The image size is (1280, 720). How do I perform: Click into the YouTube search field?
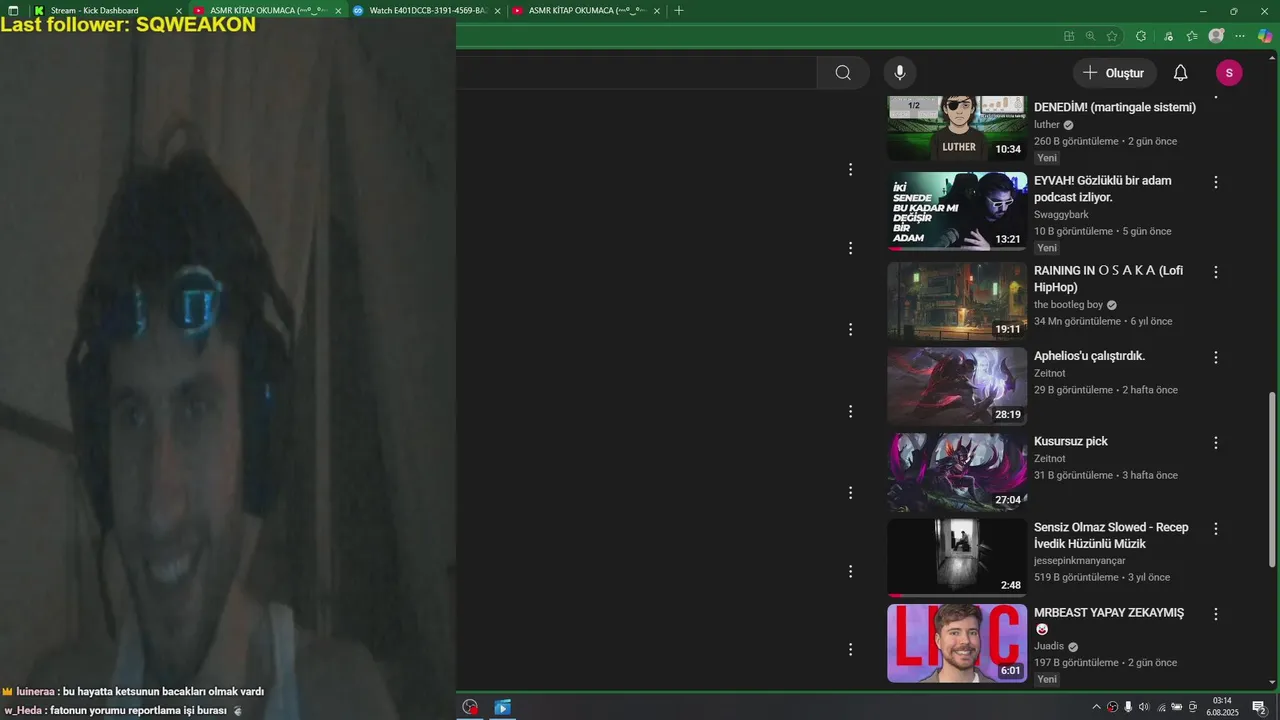pos(636,73)
